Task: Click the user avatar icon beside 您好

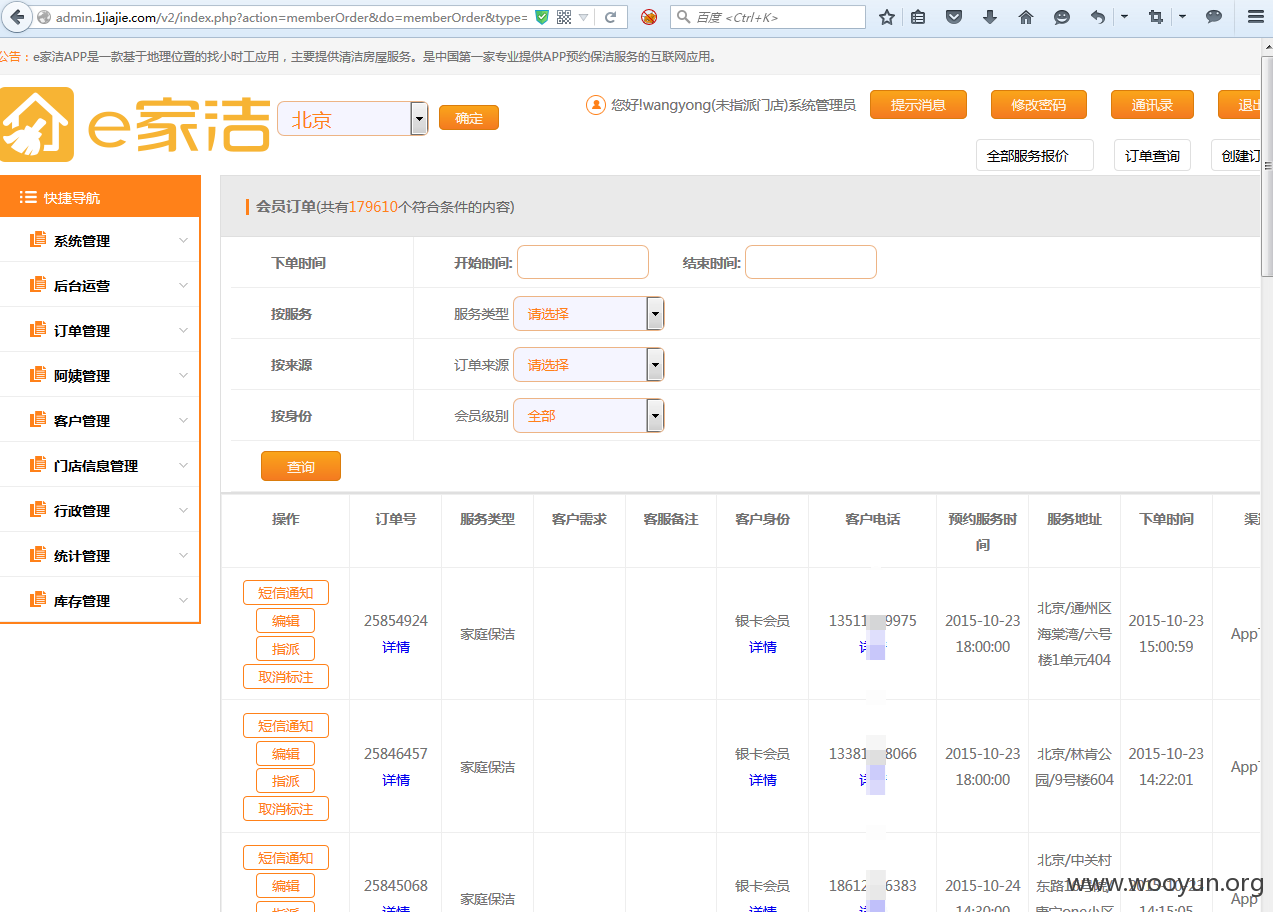Action: click(596, 104)
